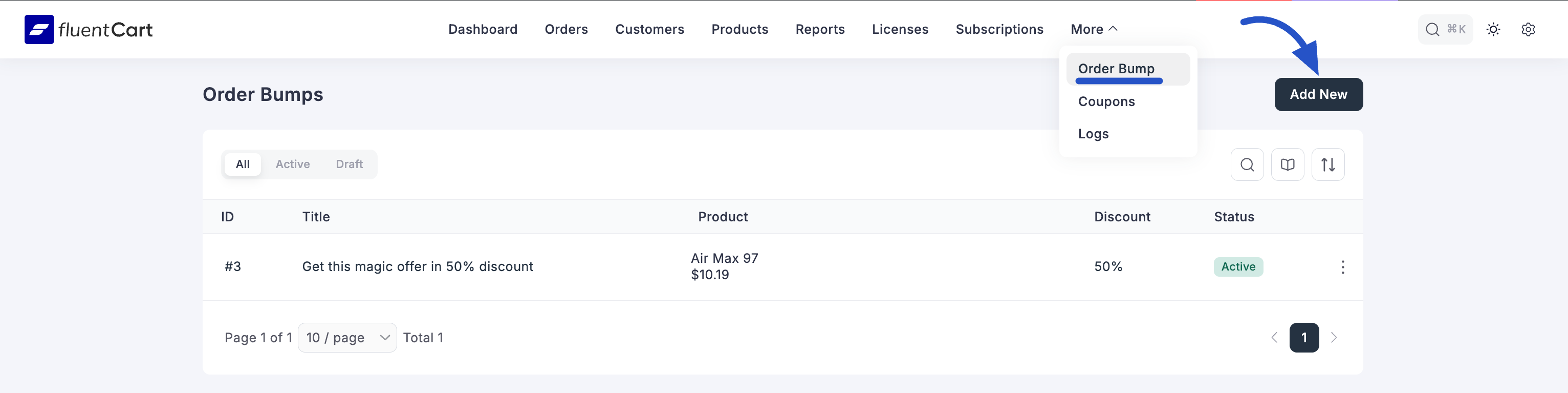Click the table search magnifier icon
Image resolution: width=1568 pixels, height=393 pixels.
(x=1247, y=164)
